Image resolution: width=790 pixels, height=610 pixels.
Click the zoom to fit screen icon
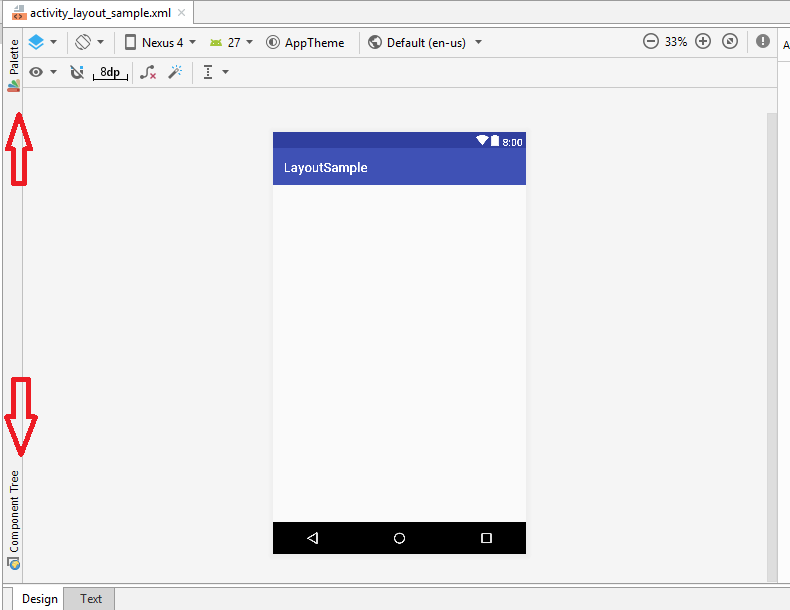click(x=730, y=42)
